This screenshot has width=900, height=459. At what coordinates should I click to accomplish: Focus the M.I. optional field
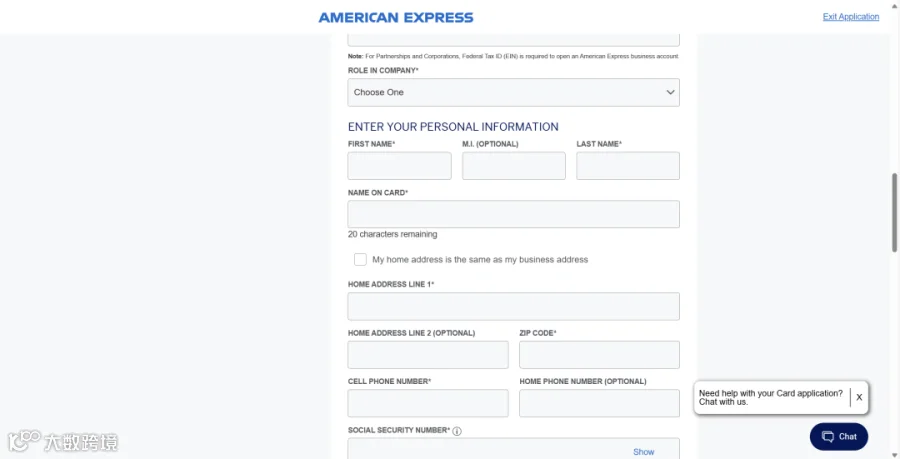514,166
